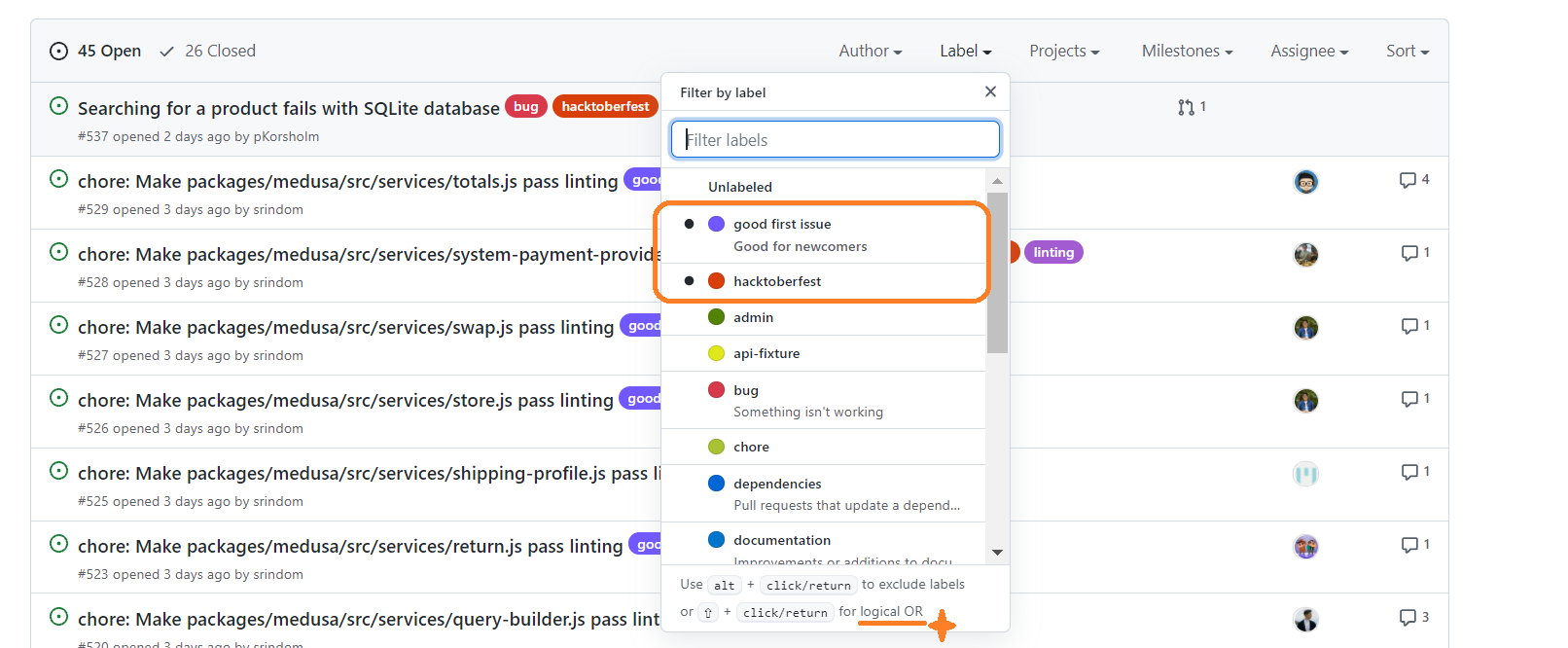Screen dimensions: 1568x648
Task: Open issue Searching for a product fails
Action: tap(289, 108)
